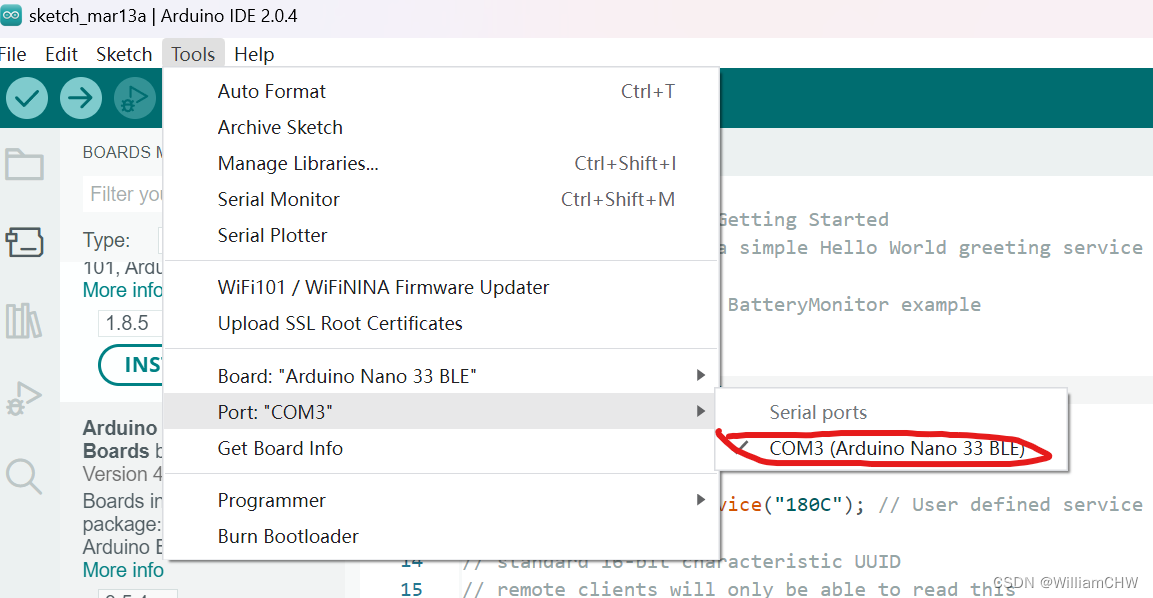The height and width of the screenshot is (598, 1153).
Task: Choose Upload SSL Root Certificates
Action: tap(441, 324)
